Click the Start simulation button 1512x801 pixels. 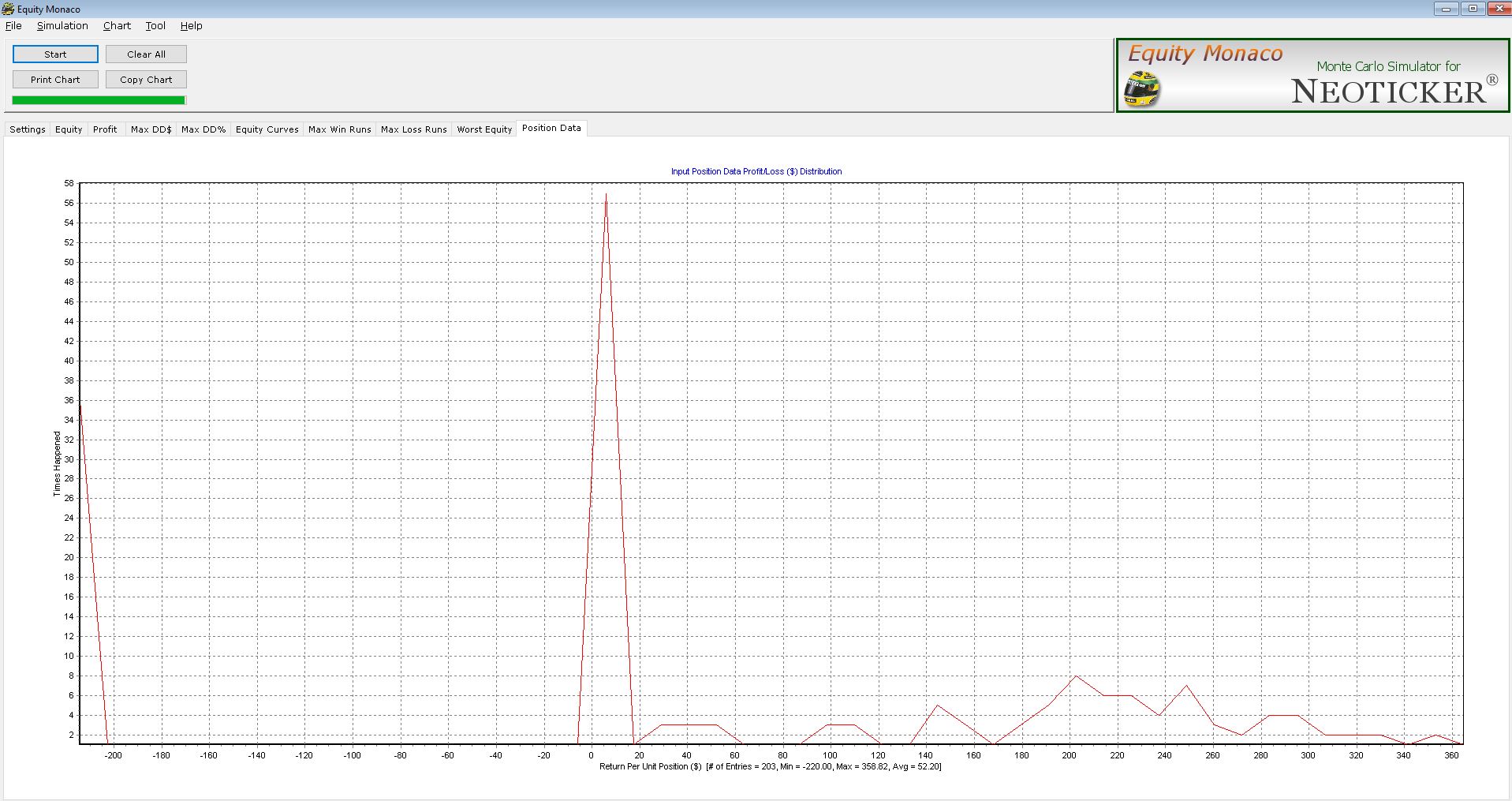point(55,54)
